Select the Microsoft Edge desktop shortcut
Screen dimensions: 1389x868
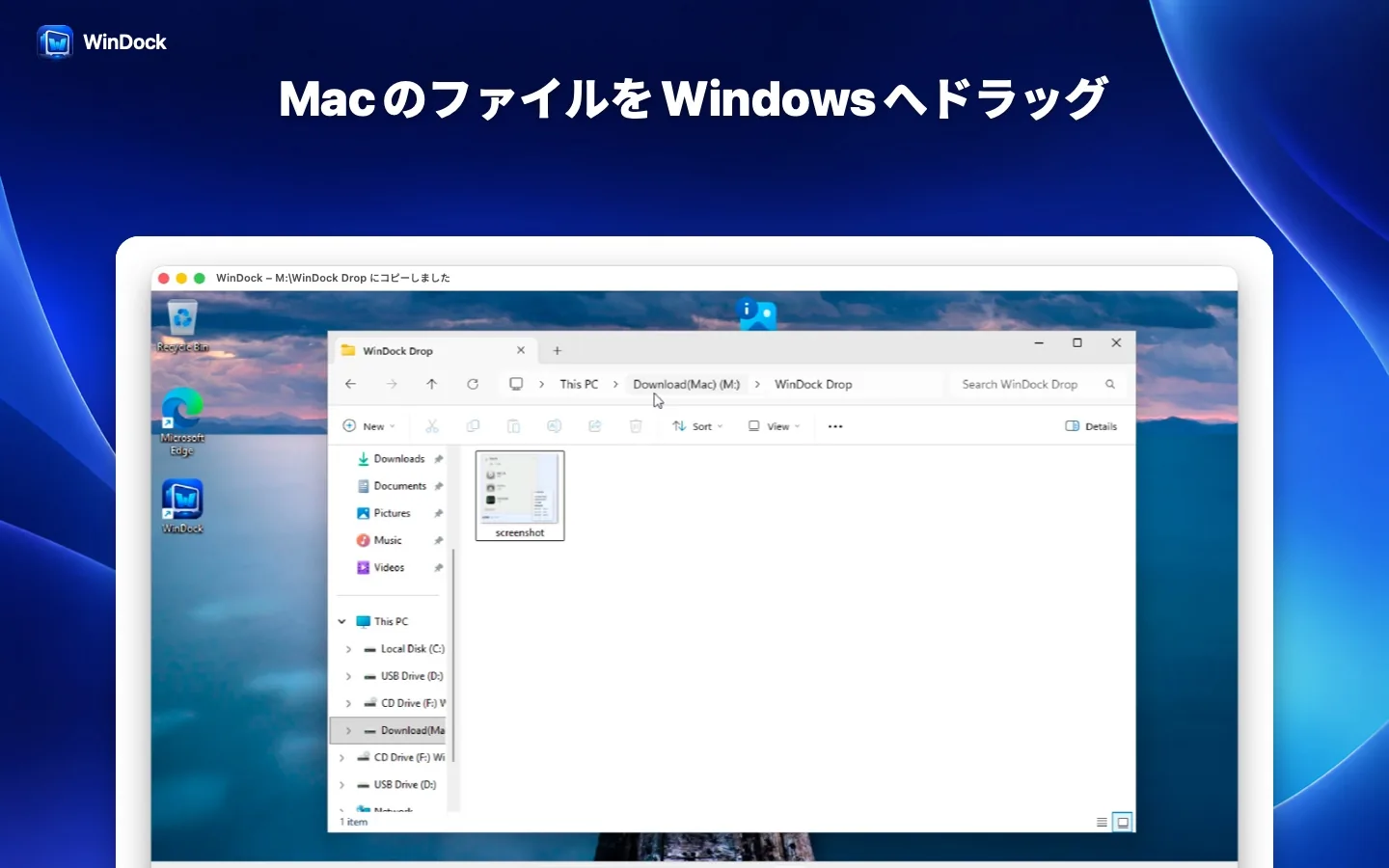pos(182,421)
